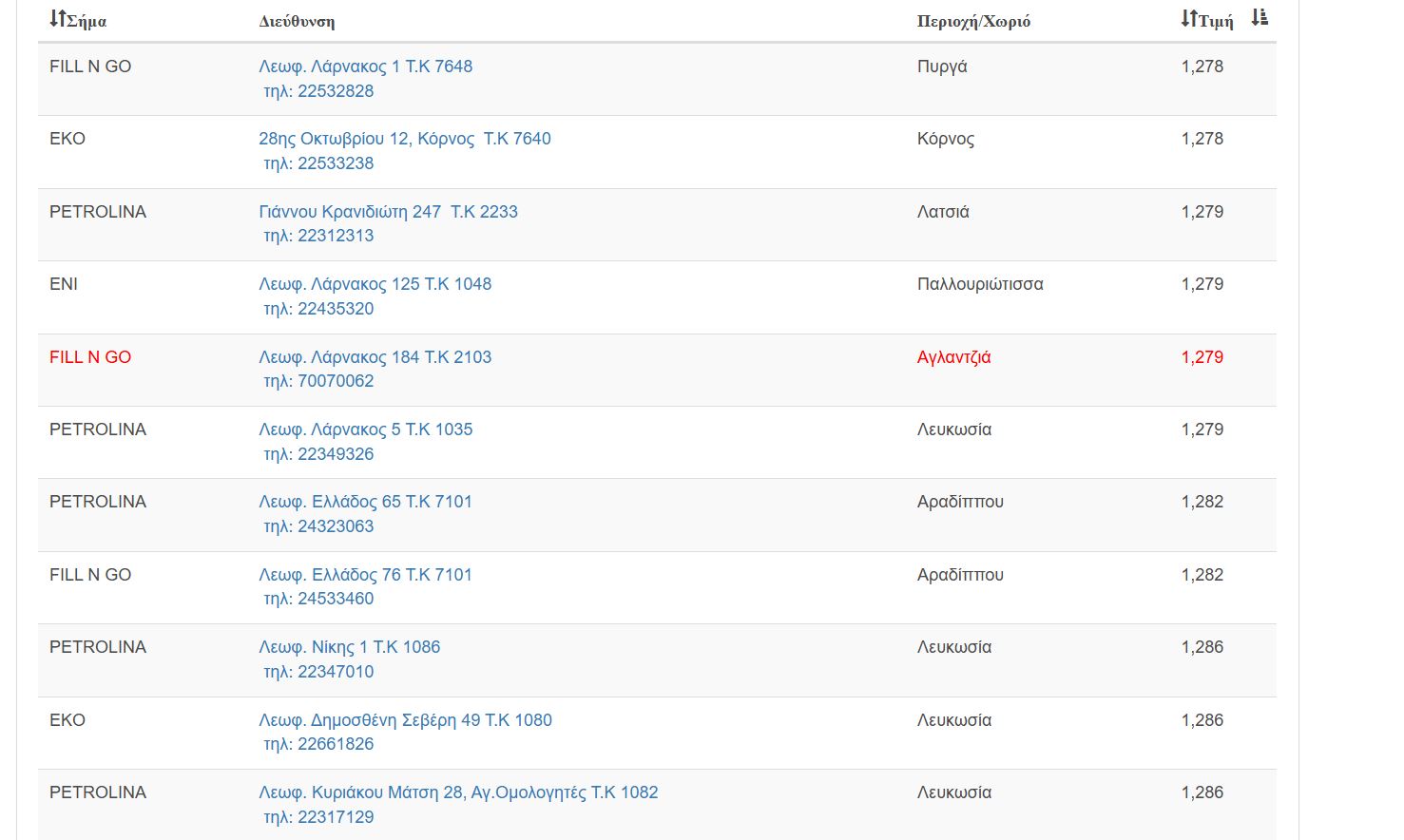Select the Λεωφ. Λάρνακος 5 Τ.Κ 1035 link

(365, 430)
